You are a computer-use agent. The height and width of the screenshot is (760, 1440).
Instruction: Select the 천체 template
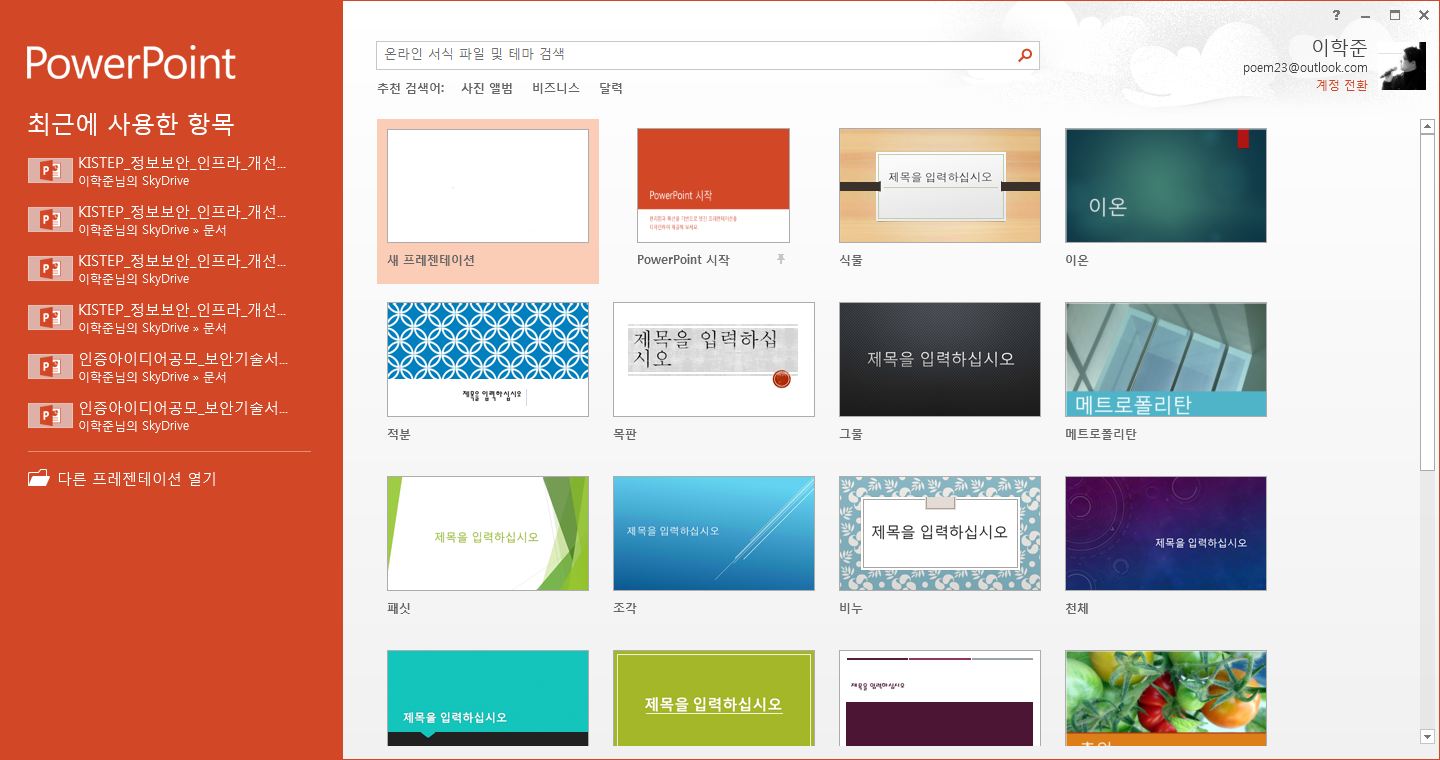coord(1166,533)
